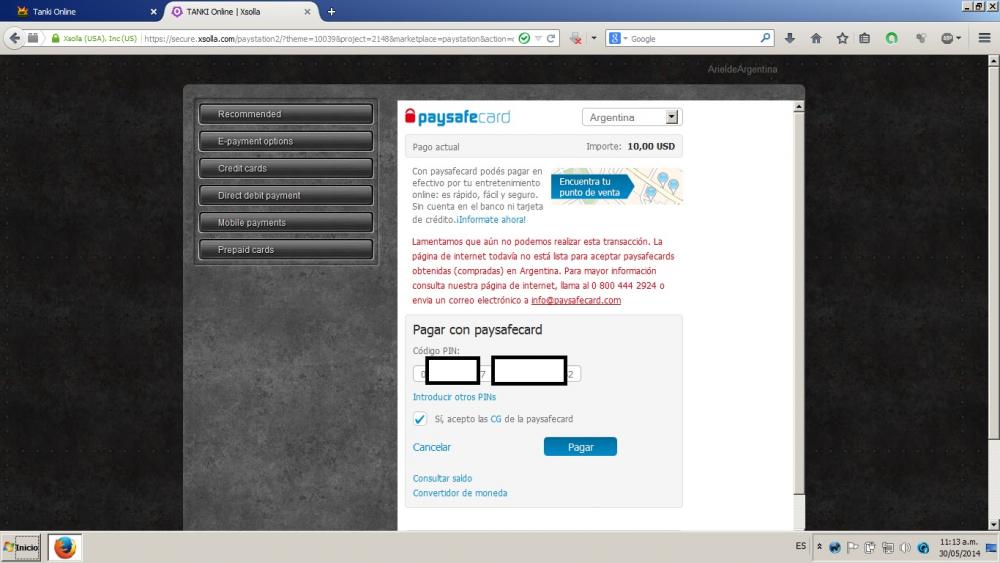Show hidden system tray icons
1000x563 pixels.
820,547
